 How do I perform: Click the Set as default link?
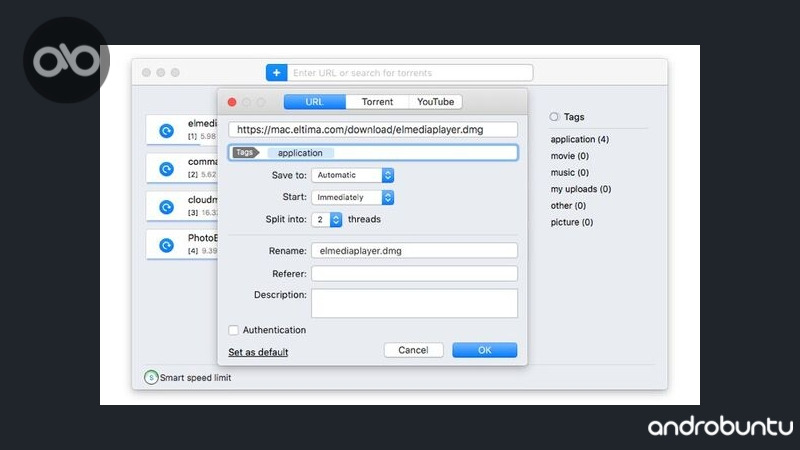[258, 352]
